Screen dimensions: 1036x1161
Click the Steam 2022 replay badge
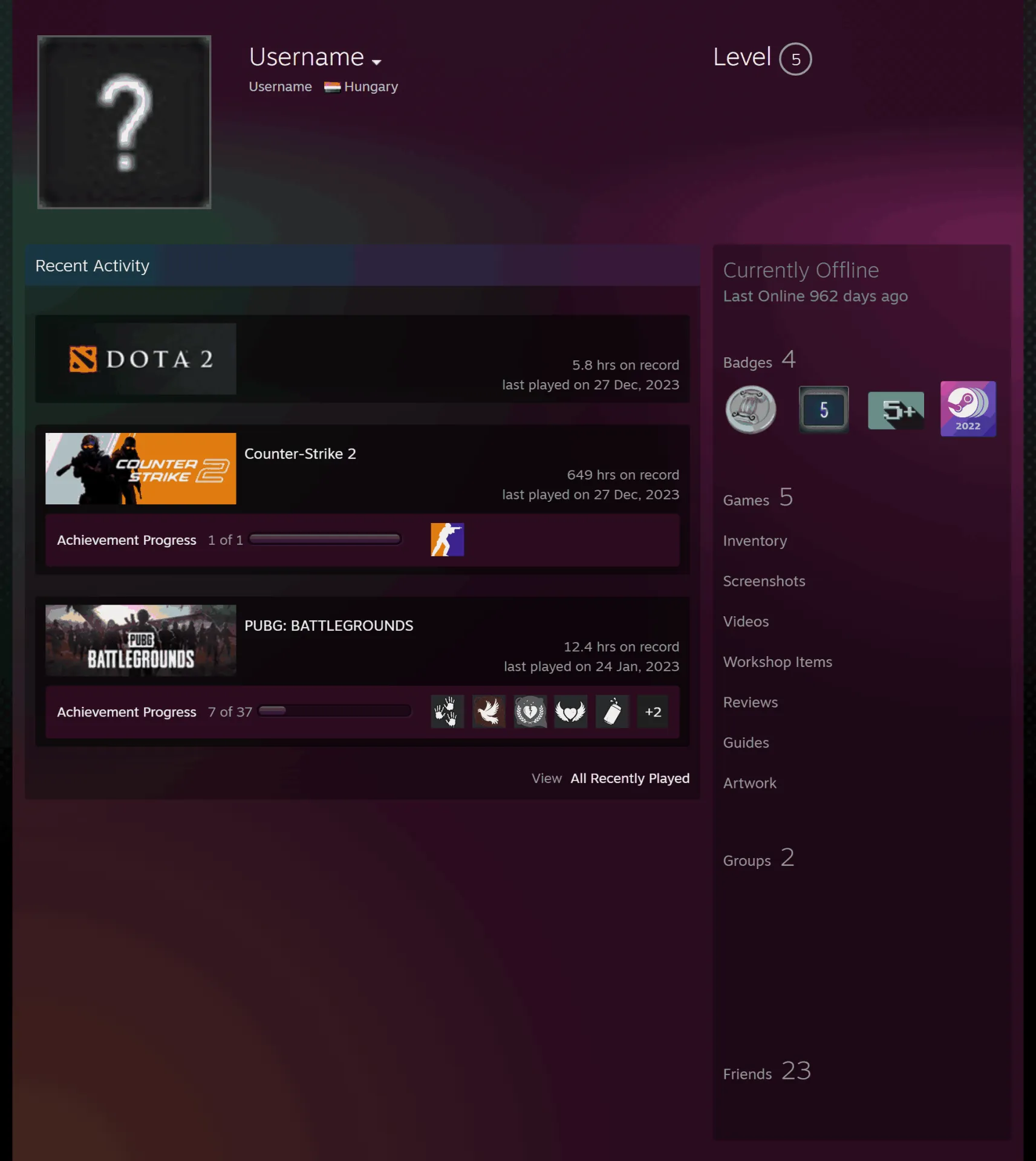pyautogui.click(x=968, y=409)
